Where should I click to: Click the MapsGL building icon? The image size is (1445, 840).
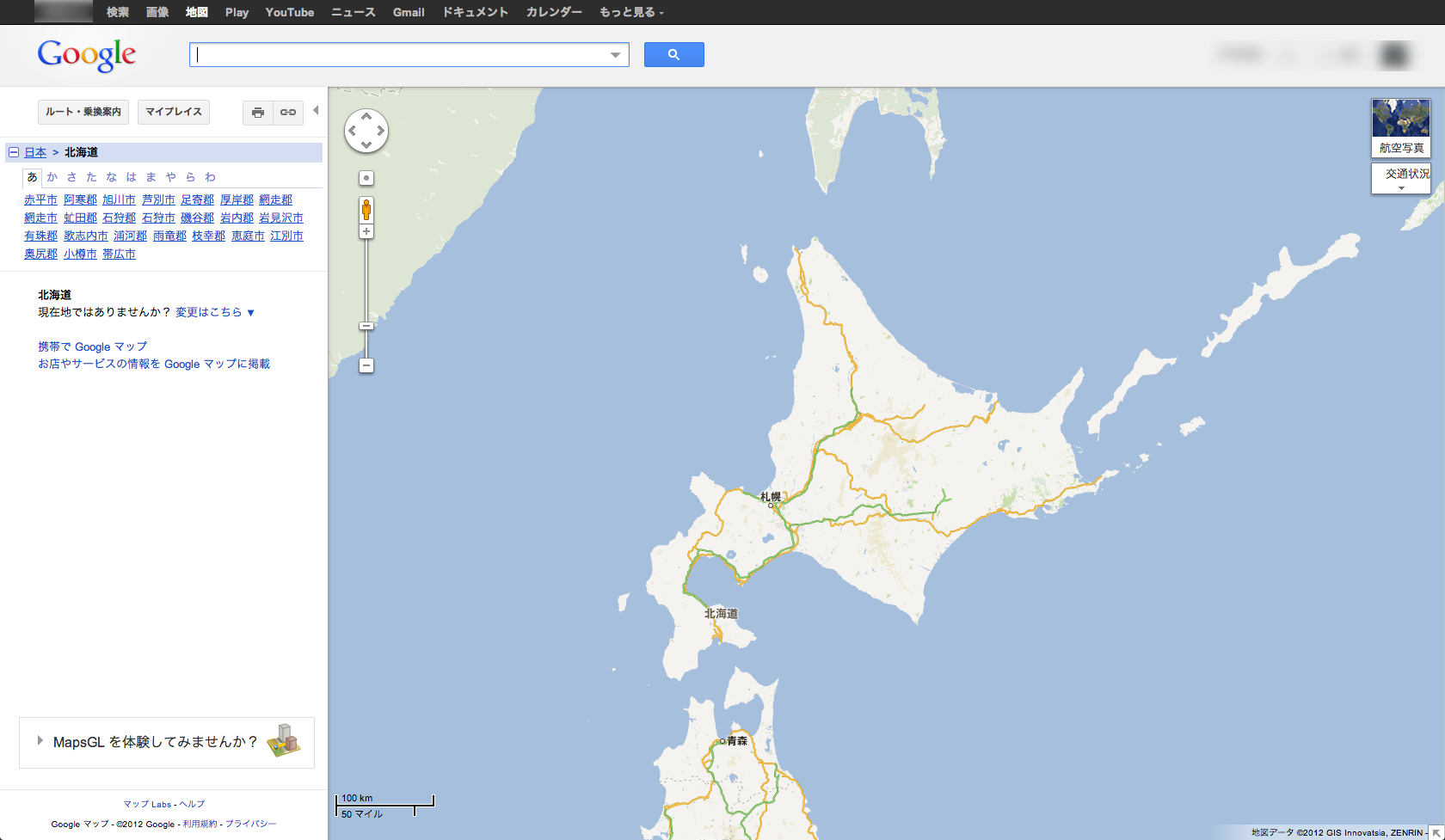pos(284,740)
